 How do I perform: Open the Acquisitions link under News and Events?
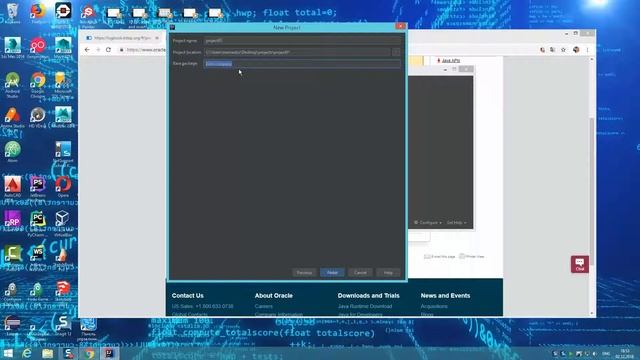click(434, 306)
